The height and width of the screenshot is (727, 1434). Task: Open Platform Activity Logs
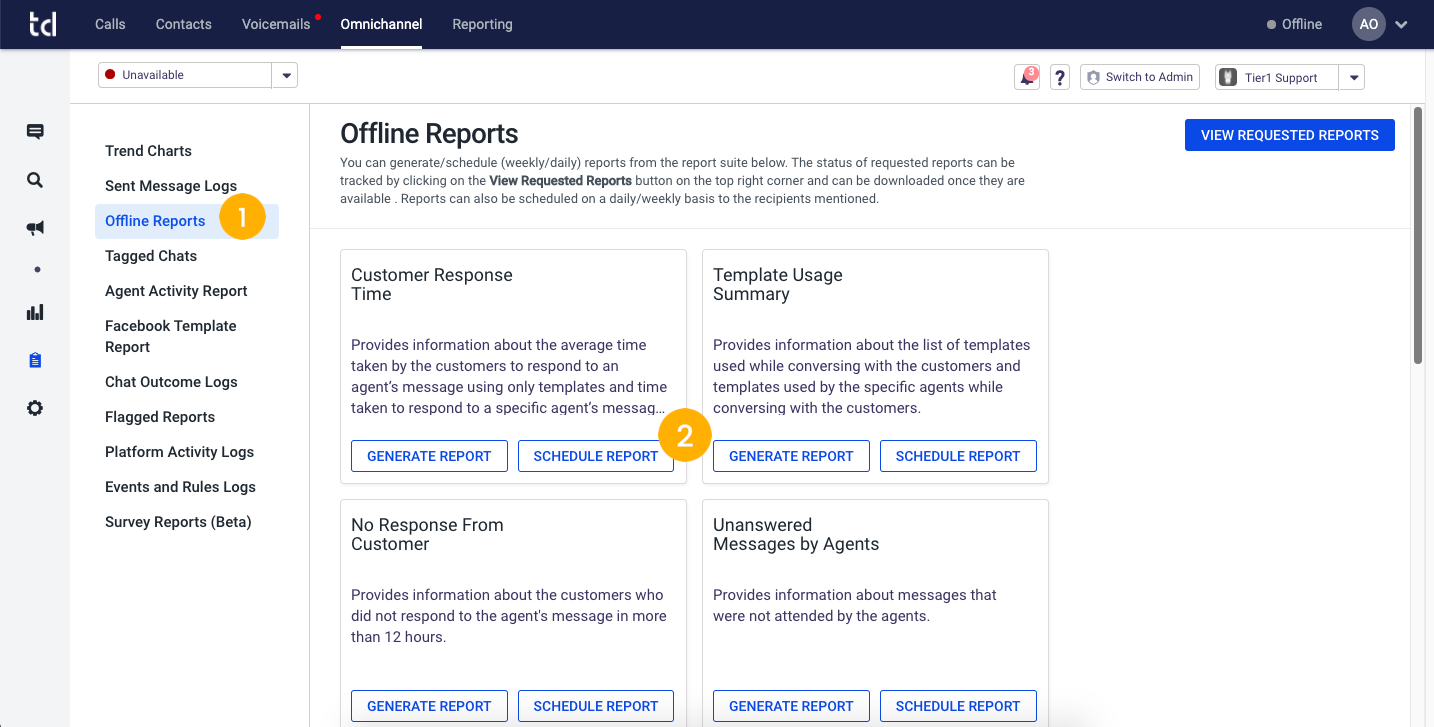[x=179, y=452]
